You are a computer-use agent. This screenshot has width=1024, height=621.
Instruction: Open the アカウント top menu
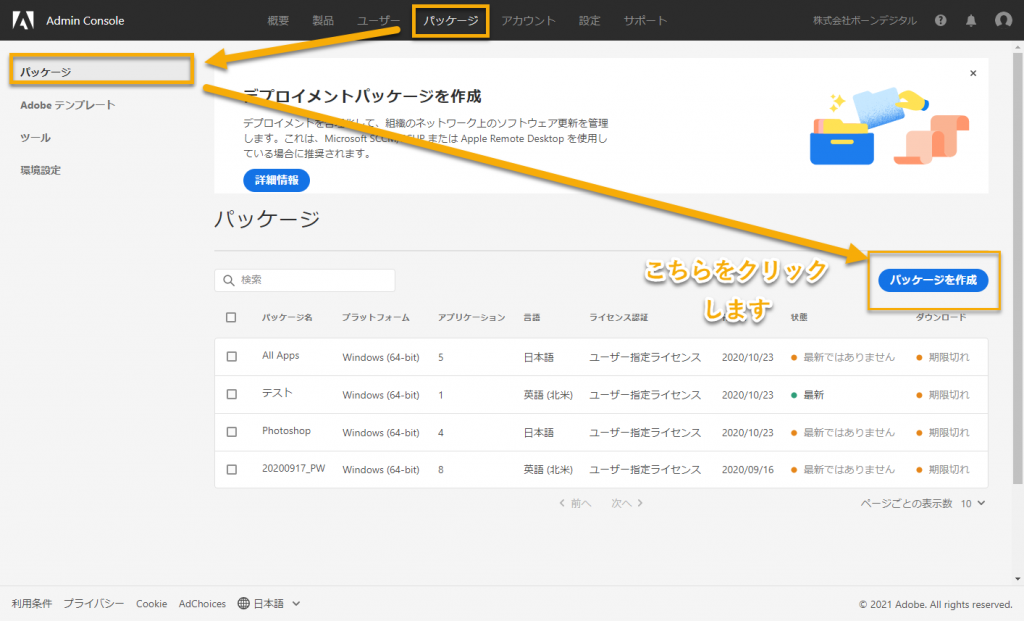528,20
